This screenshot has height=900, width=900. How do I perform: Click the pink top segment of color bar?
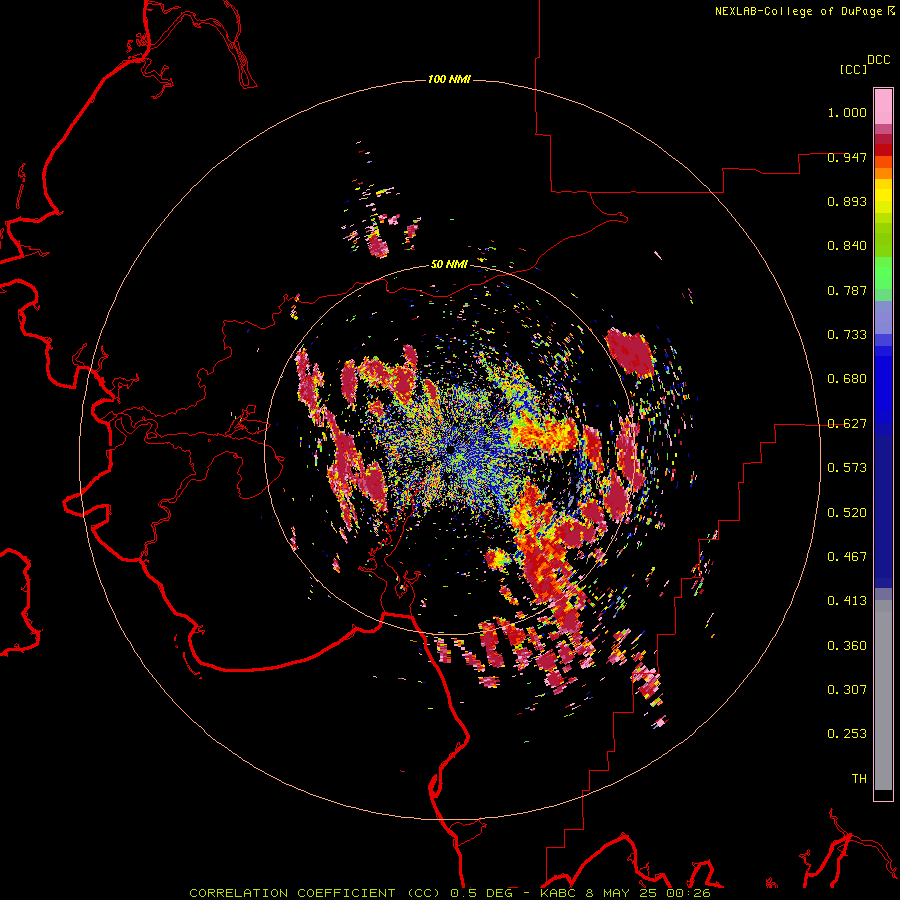tap(883, 107)
